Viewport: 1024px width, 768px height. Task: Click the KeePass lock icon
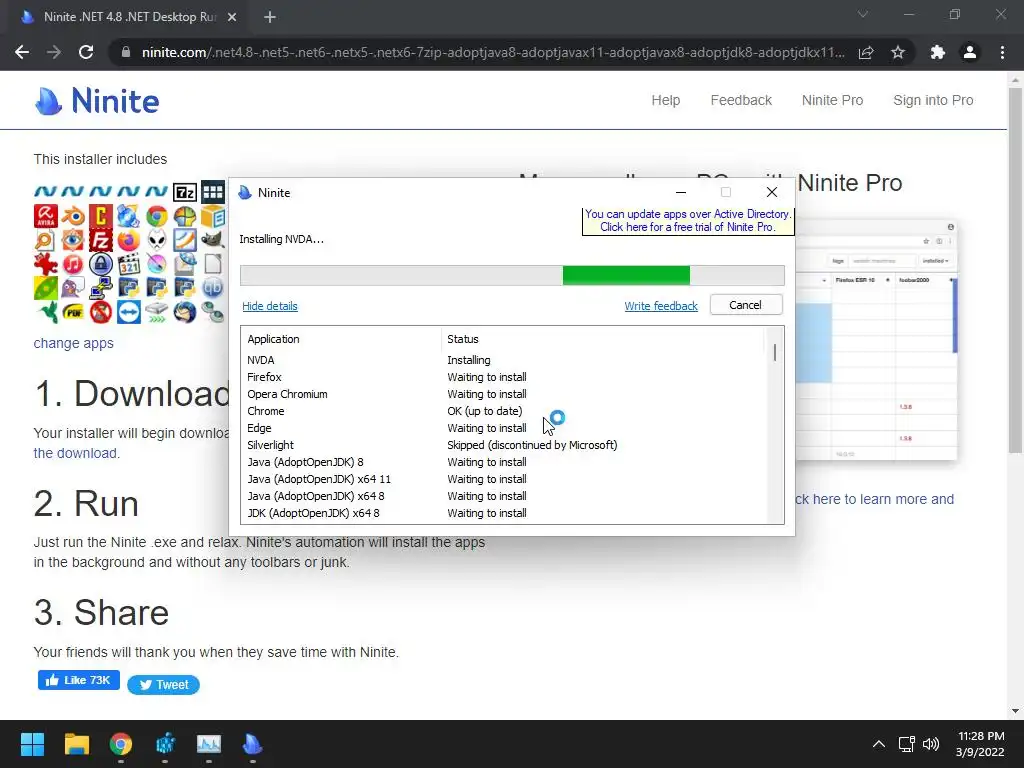coord(101,264)
